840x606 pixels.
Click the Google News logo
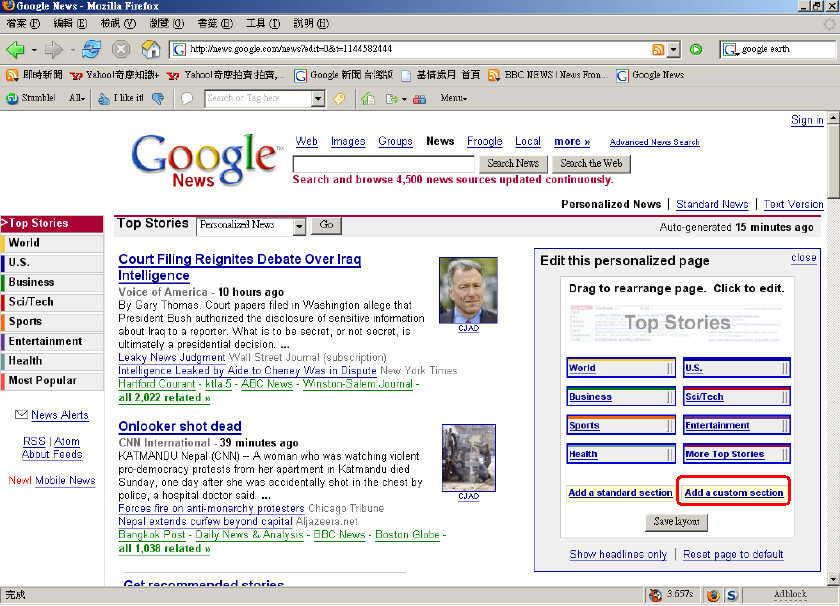coord(206,160)
